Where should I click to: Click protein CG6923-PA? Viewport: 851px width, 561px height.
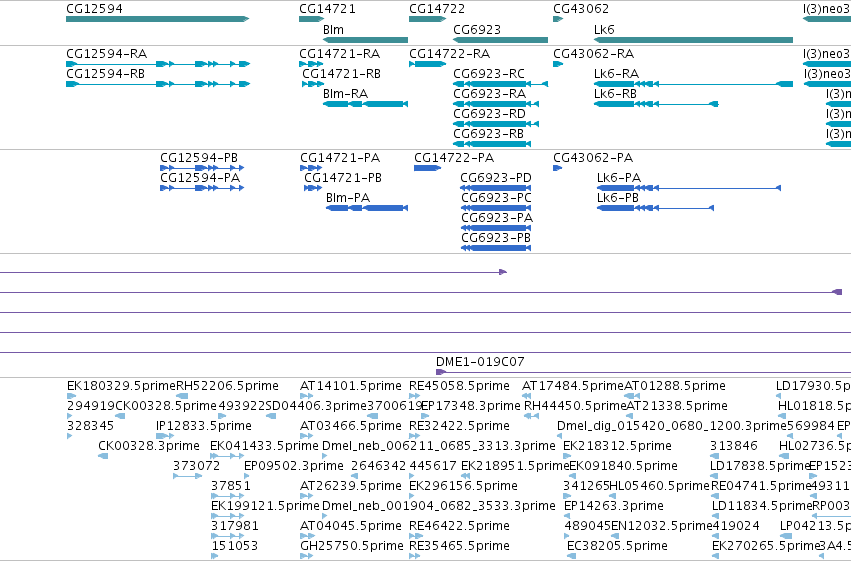tap(496, 228)
